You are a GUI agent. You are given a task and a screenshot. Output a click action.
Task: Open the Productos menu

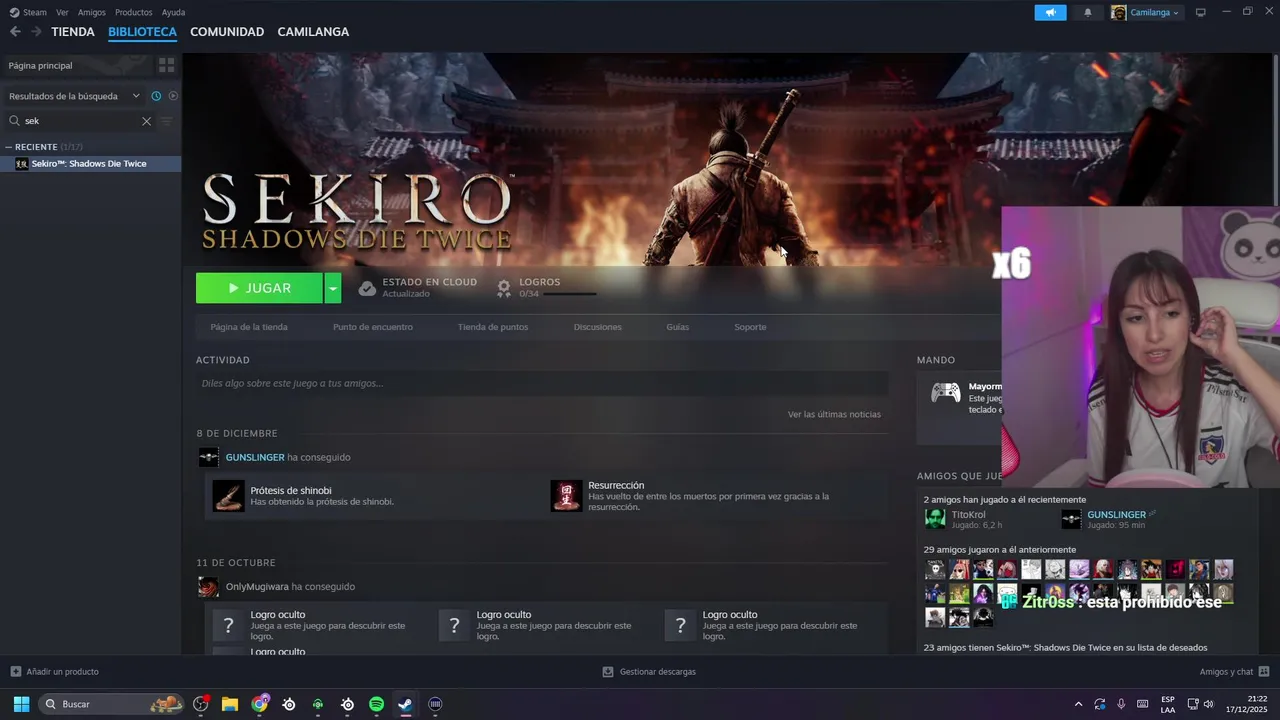[x=134, y=12]
